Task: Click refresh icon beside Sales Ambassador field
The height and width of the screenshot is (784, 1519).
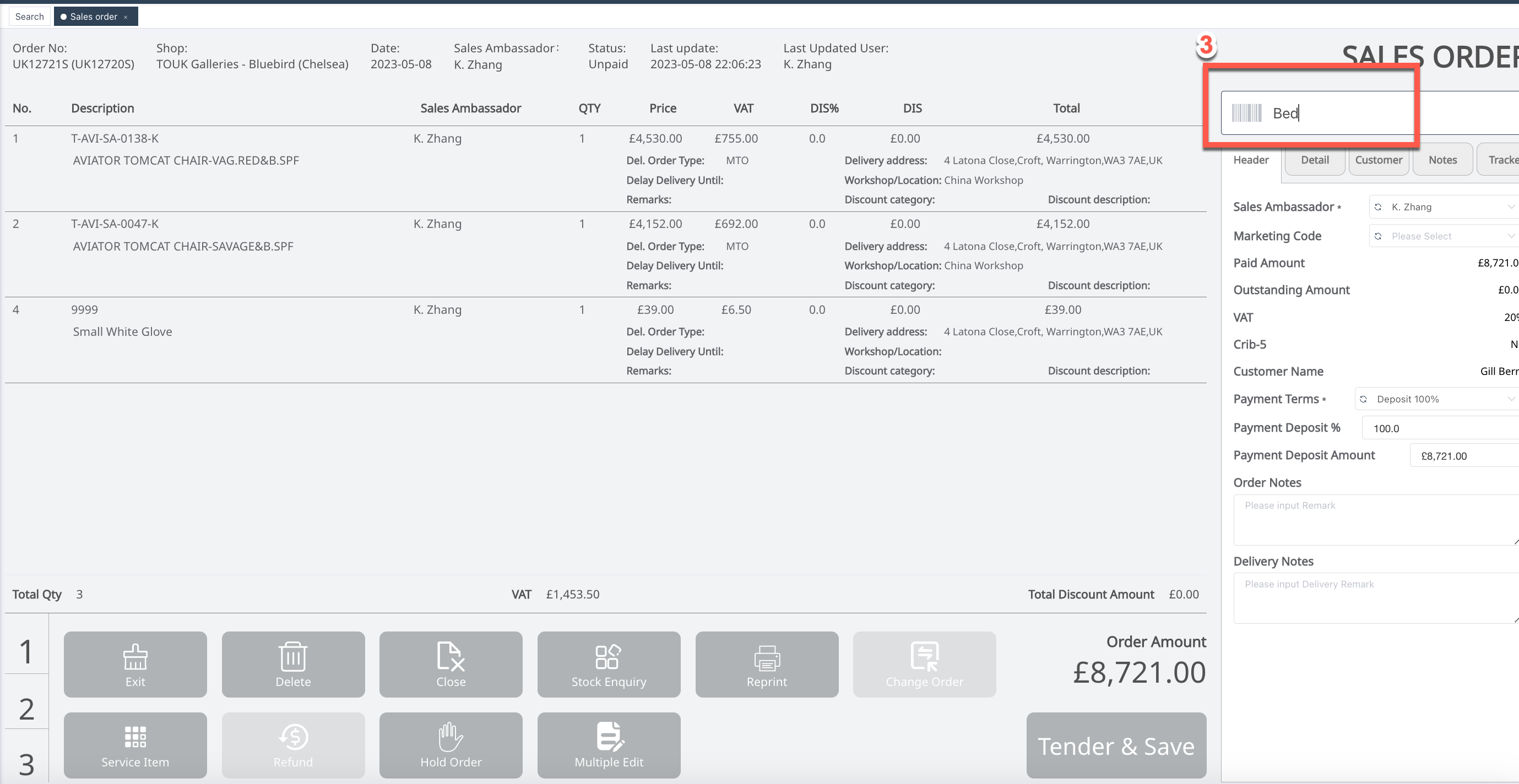Action: 1378,207
